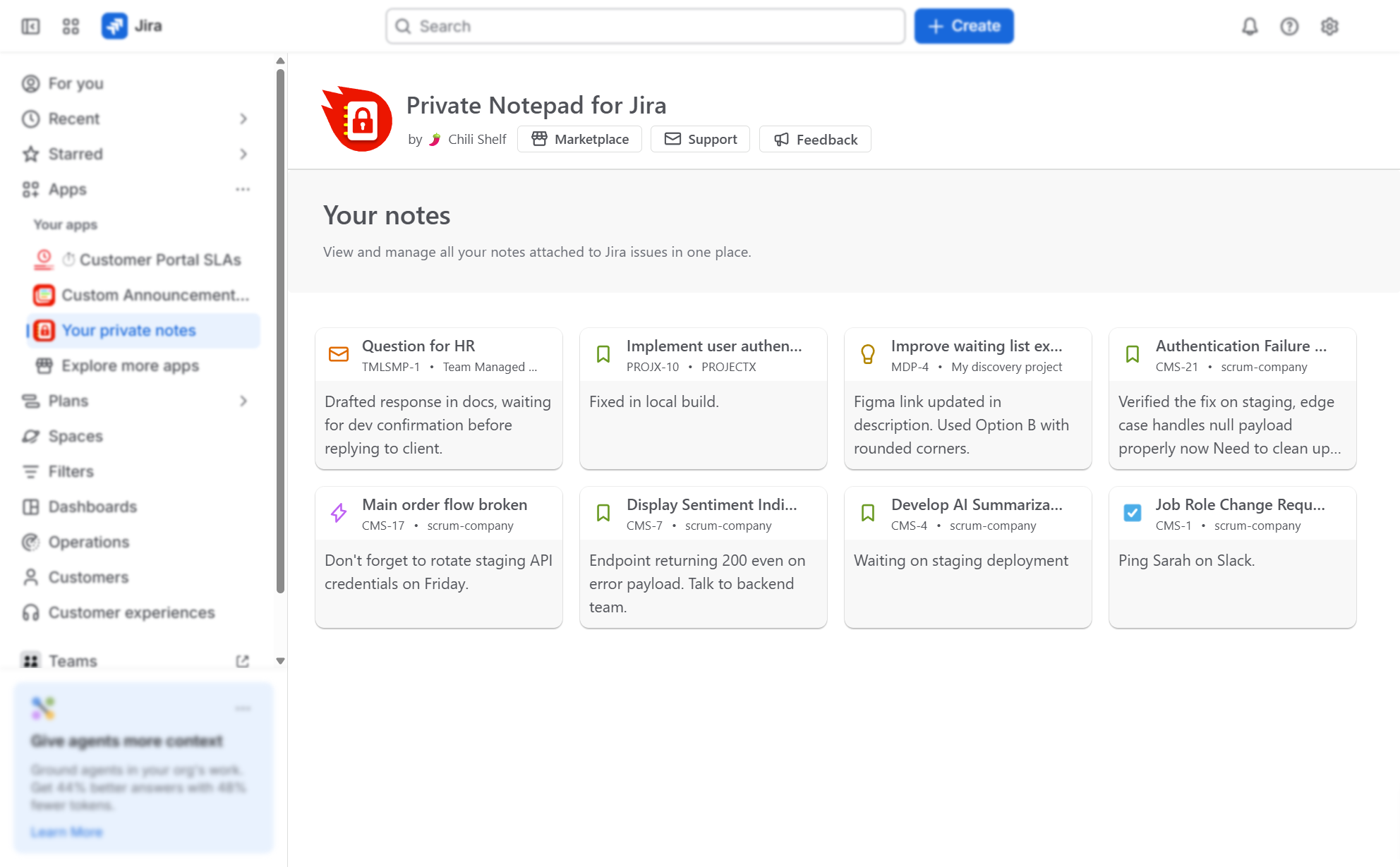This screenshot has height=867, width=1400.
Task: Click the note text 'Waiting on staging deployment'
Action: click(961, 560)
